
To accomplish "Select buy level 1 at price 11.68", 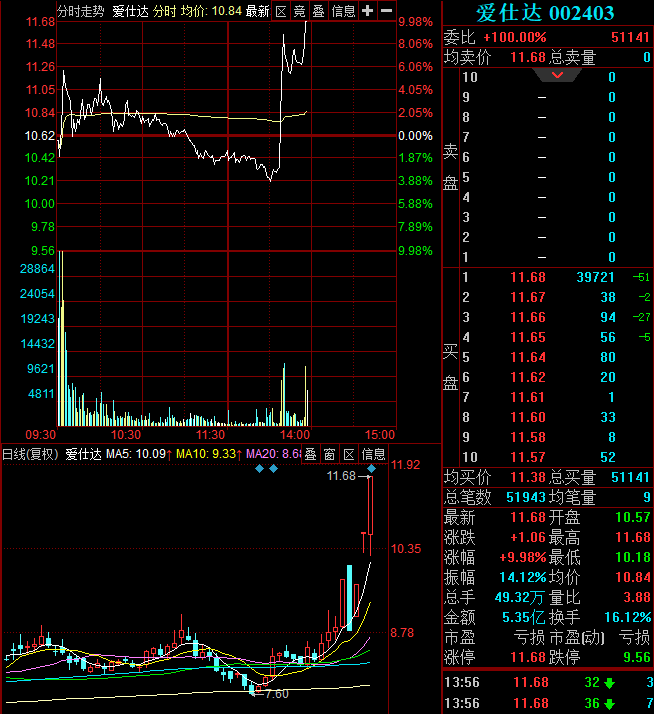I will 548,277.
